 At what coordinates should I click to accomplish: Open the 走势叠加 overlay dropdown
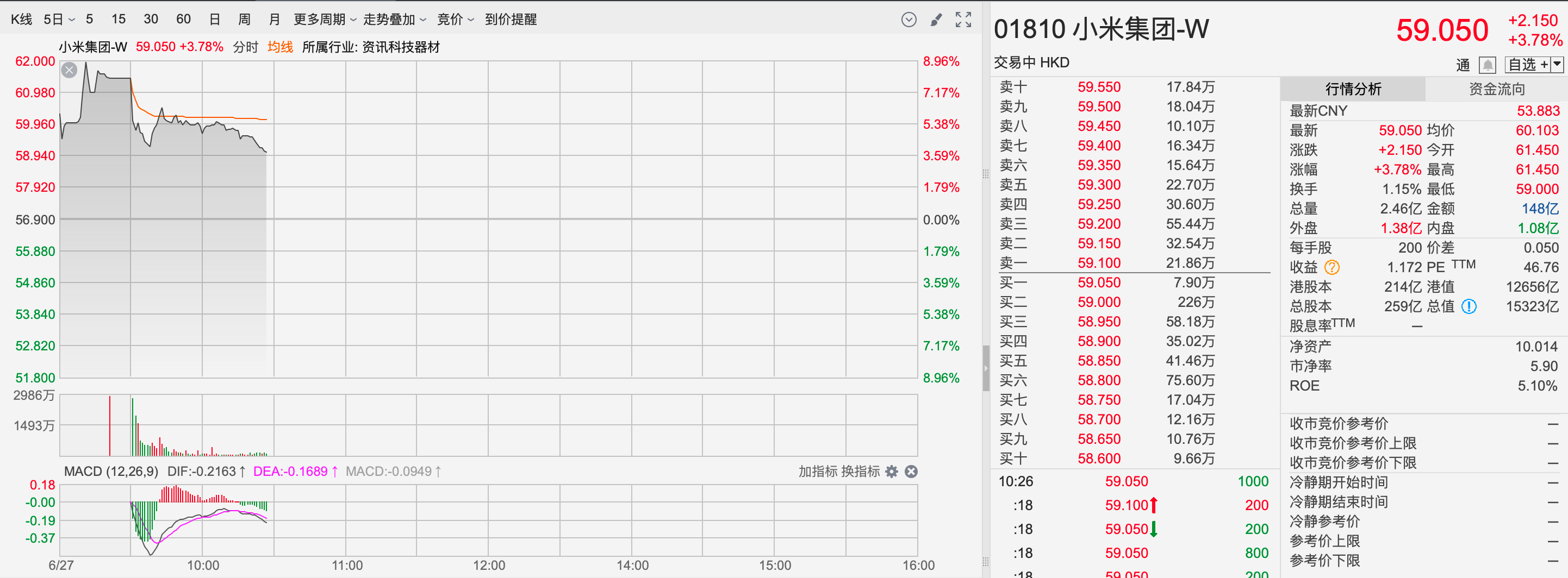tap(394, 20)
